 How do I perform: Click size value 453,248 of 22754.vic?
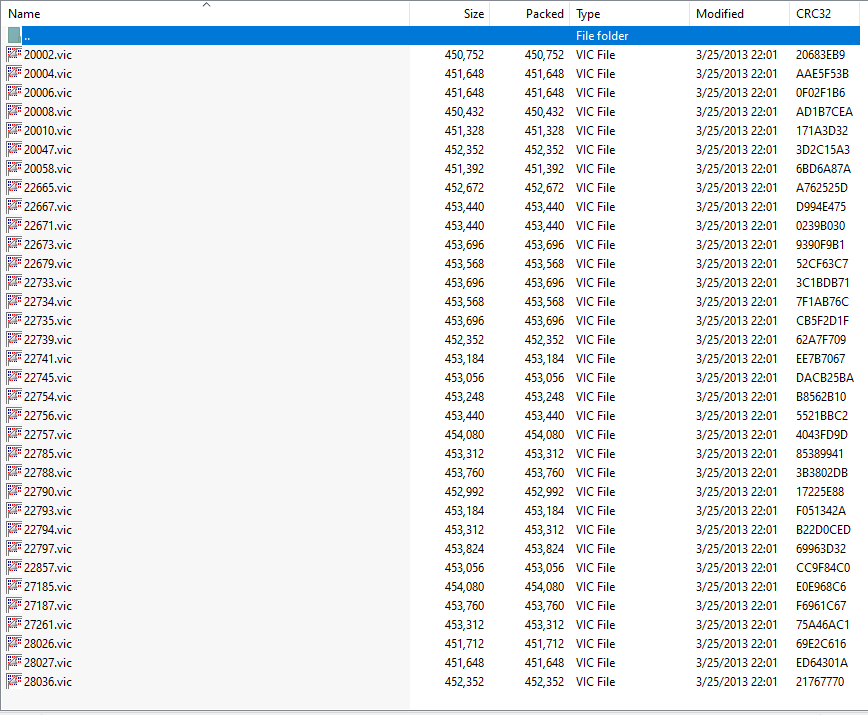464,396
